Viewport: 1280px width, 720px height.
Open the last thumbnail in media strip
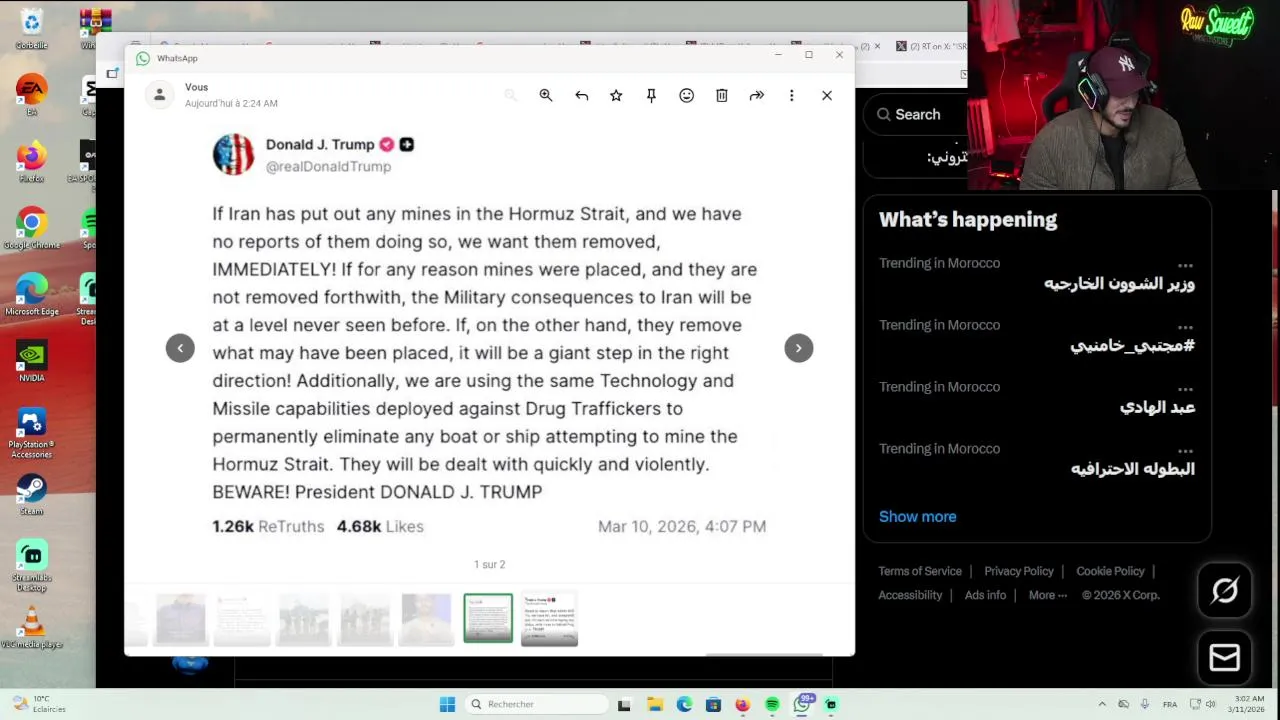[x=549, y=619]
